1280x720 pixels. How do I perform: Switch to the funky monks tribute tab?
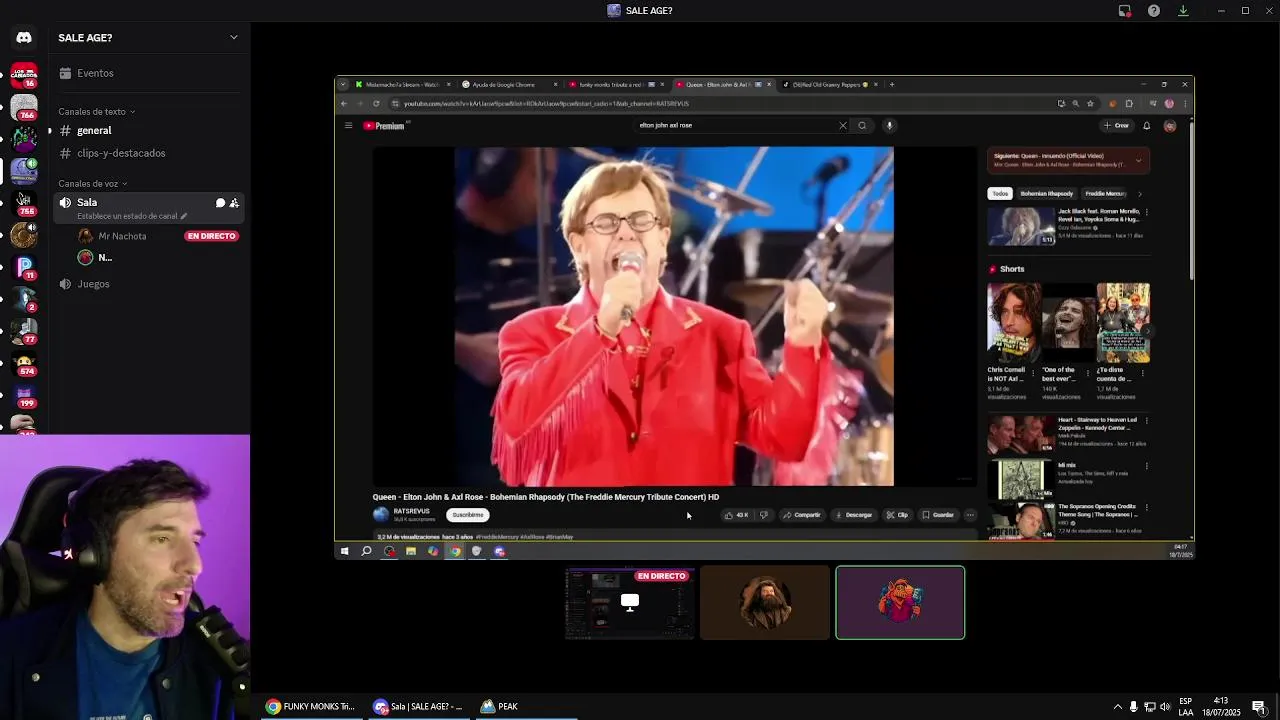[617, 85]
